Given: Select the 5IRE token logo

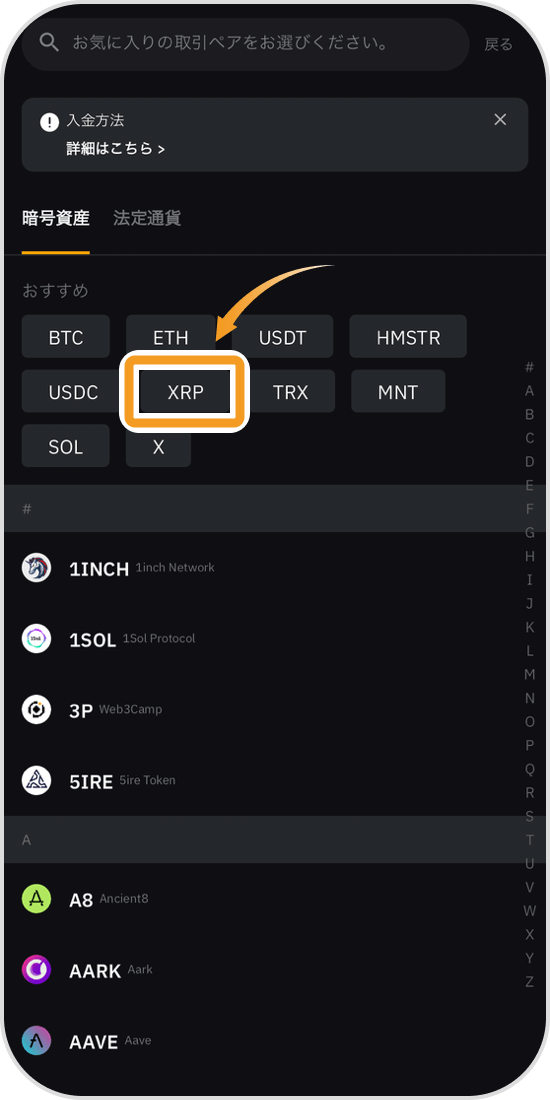Looking at the screenshot, I should click(x=36, y=780).
